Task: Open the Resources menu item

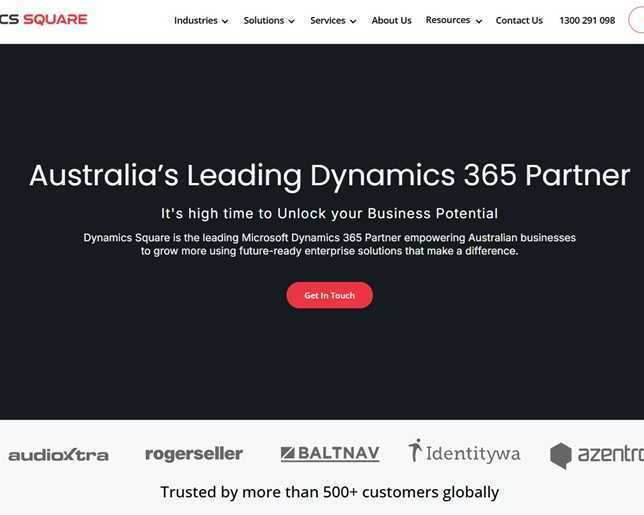Action: click(x=448, y=20)
